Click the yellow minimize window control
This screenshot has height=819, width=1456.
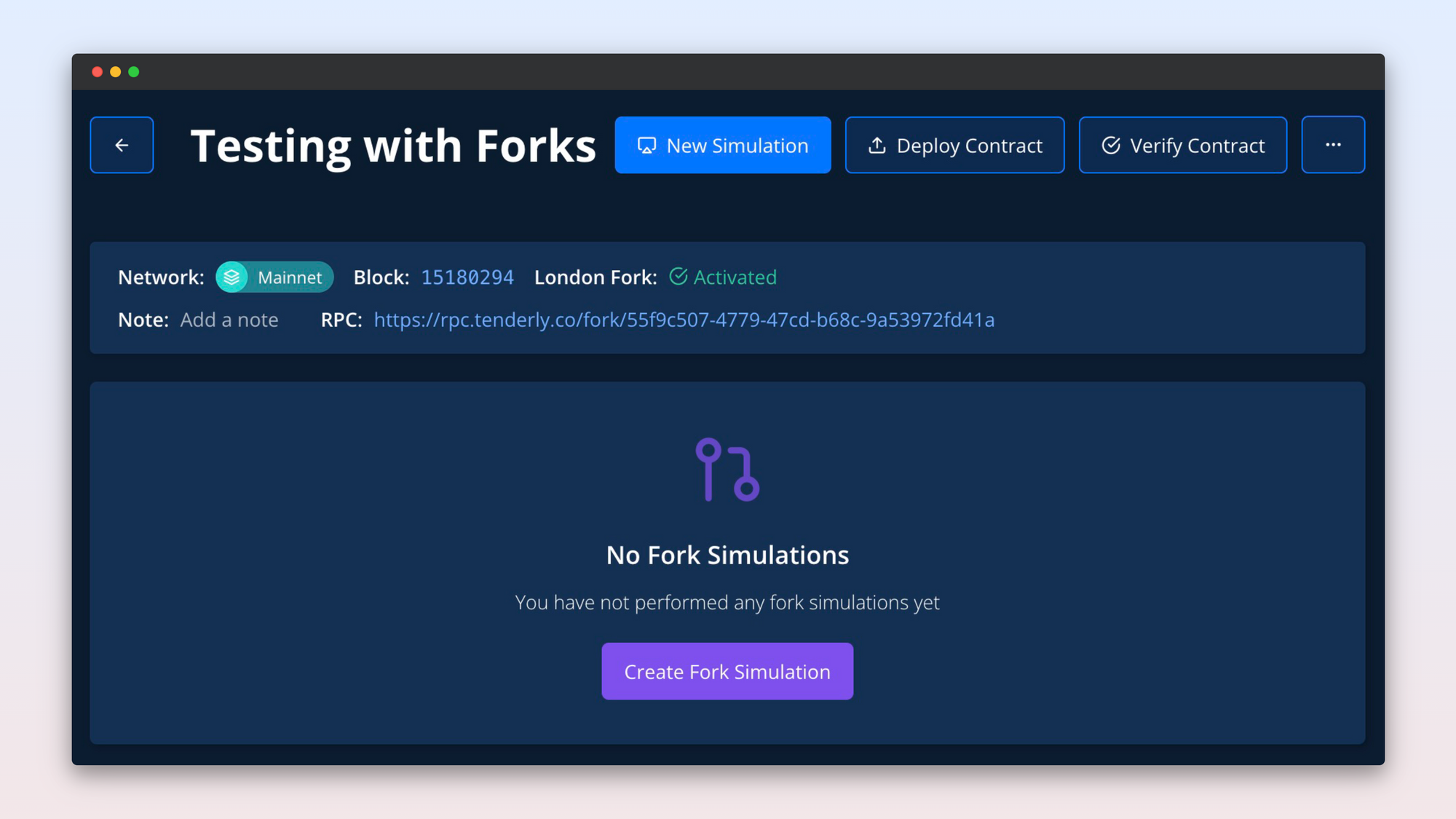pos(116,71)
